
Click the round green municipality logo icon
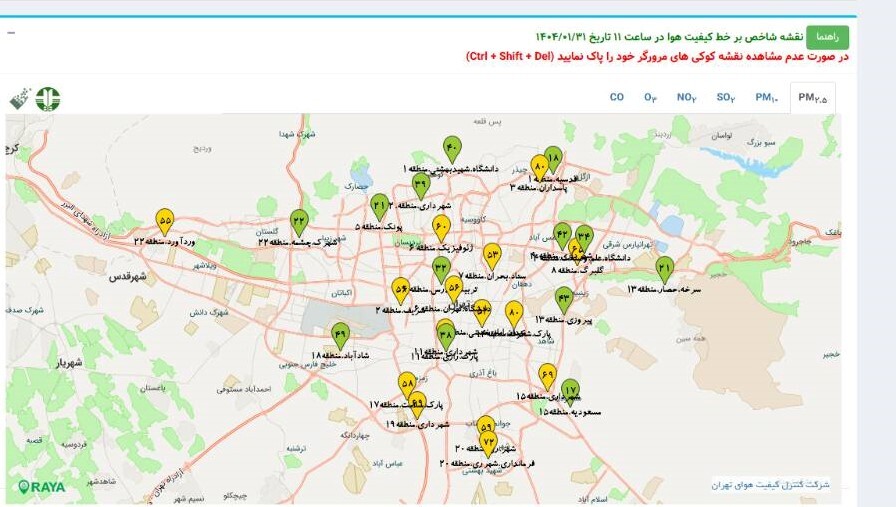[x=48, y=98]
